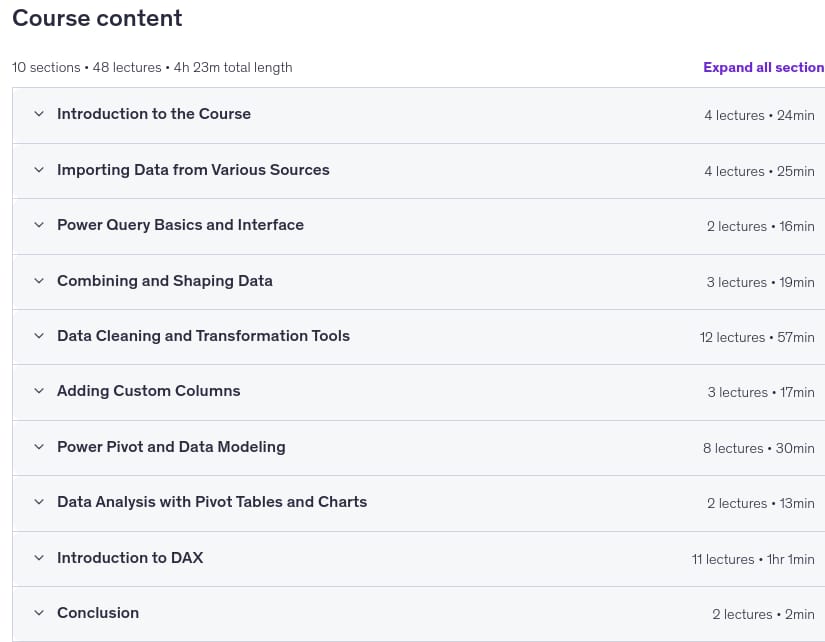Click the 2 lectures 2min label

click(763, 614)
